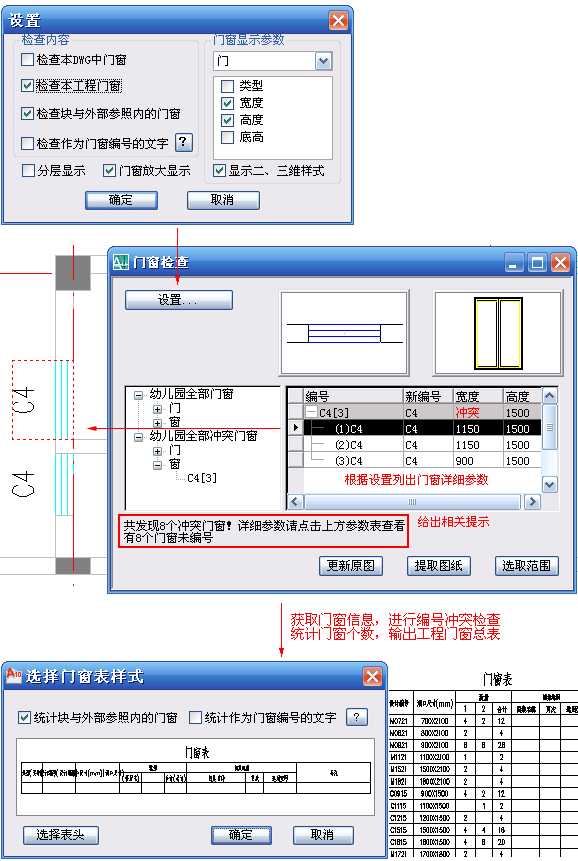Image resolution: width=578 pixels, height=861 pixels.
Task: Uncheck 高度 in display parameters list
Action: coord(227,120)
